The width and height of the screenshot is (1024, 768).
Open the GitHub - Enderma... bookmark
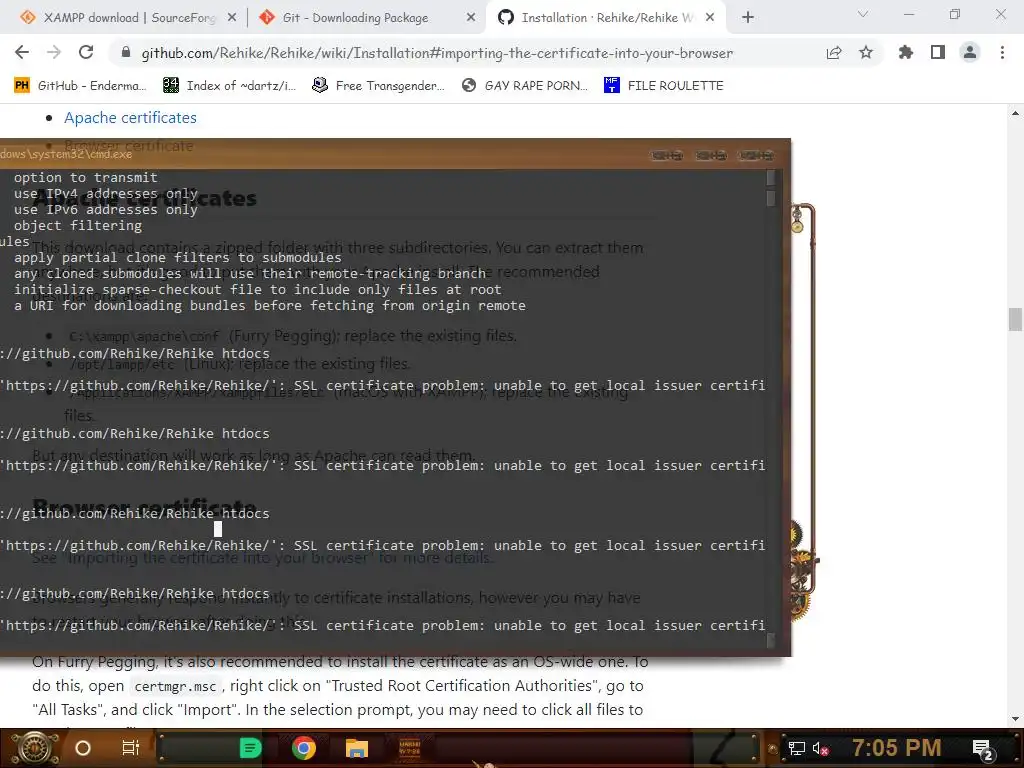click(x=80, y=86)
